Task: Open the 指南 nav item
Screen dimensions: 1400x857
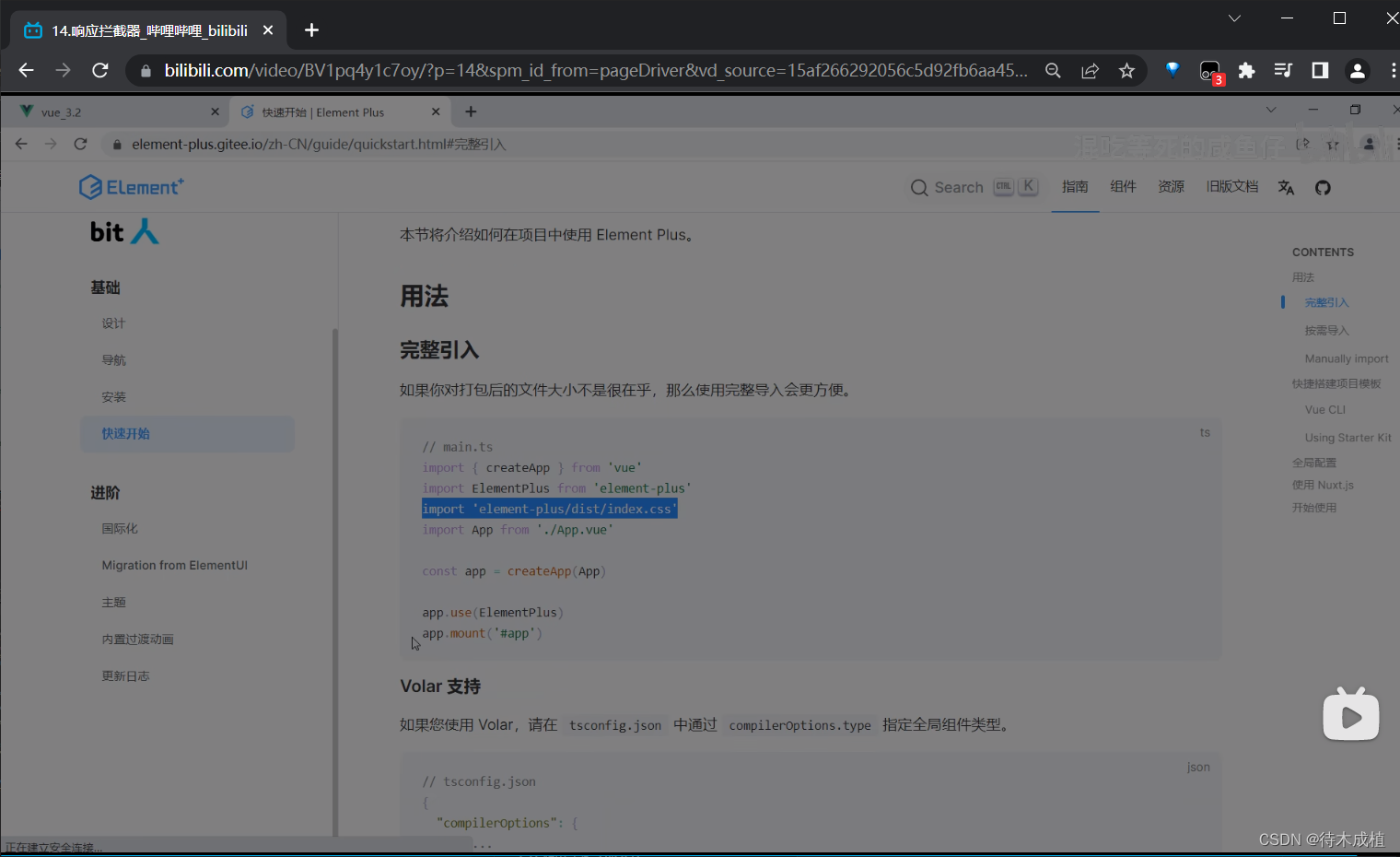Action: pyautogui.click(x=1075, y=187)
